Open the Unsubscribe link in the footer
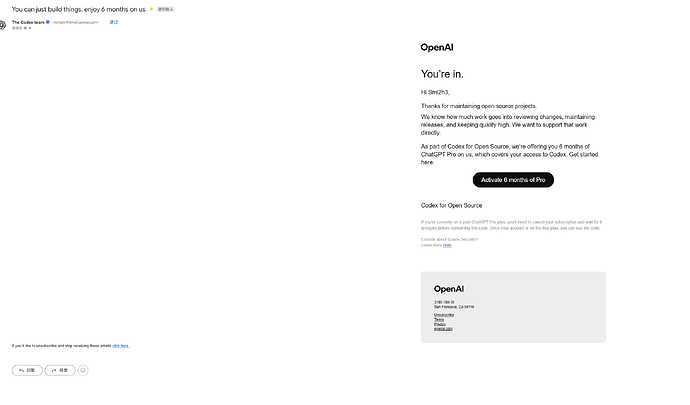Viewport: 690px width, 405px height. pyautogui.click(x=444, y=315)
